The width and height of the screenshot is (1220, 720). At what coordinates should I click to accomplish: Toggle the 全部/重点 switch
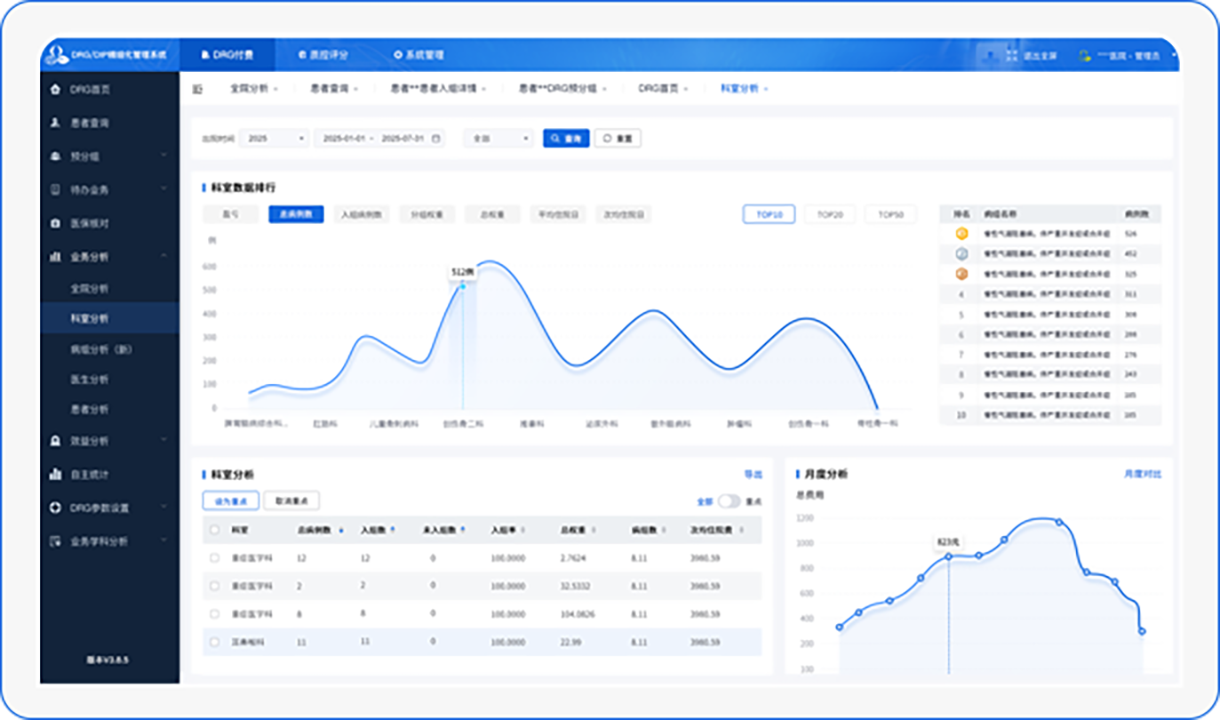pos(729,501)
